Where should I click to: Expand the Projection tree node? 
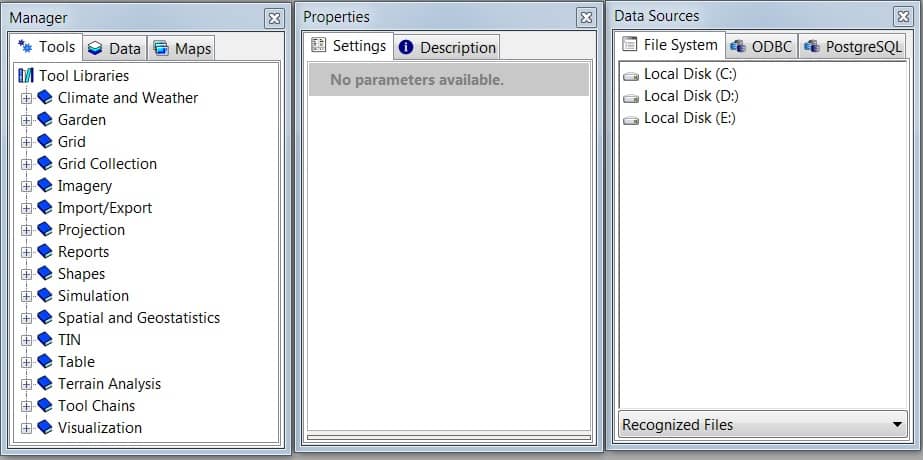pyautogui.click(x=26, y=230)
